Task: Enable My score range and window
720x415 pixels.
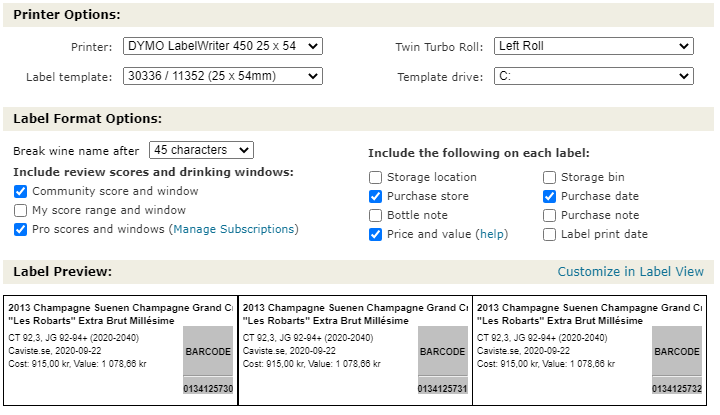Action: tap(20, 210)
